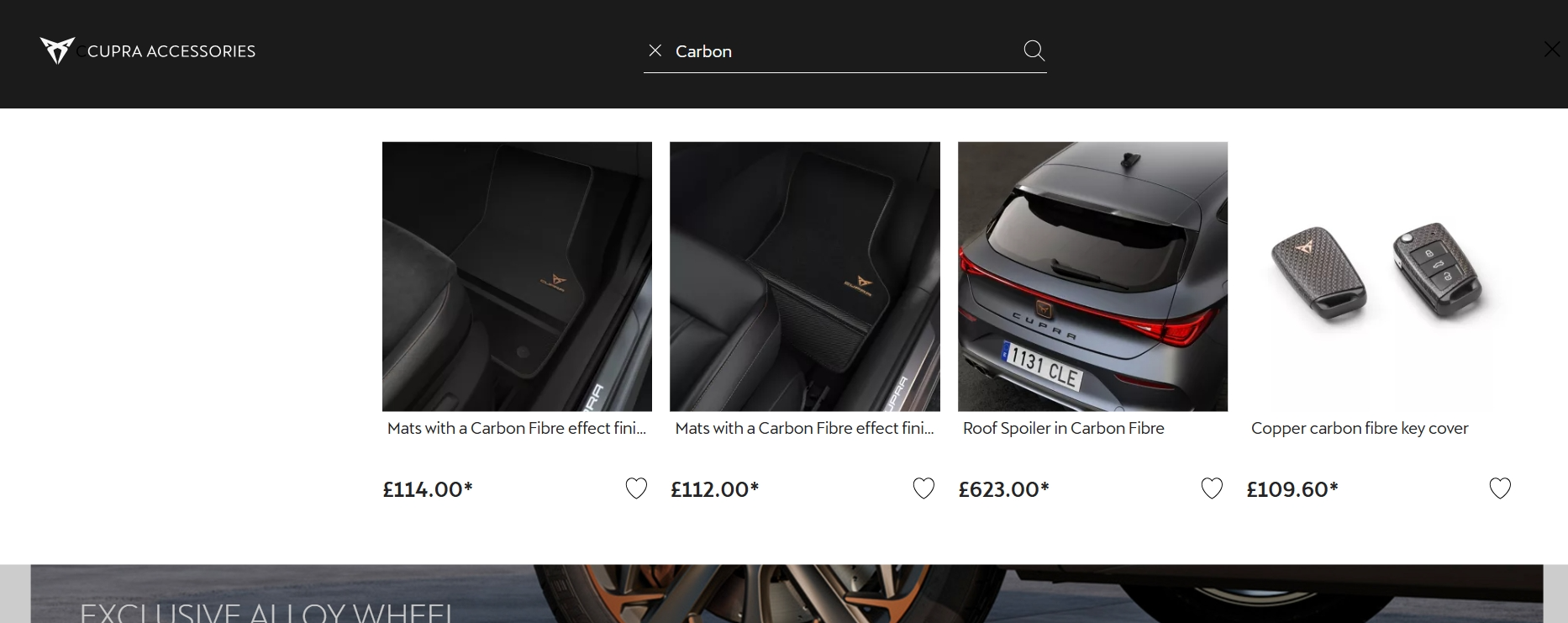Open Roof Spoiler in Carbon Fibre
This screenshot has height=623, width=1568.
pos(1063,428)
